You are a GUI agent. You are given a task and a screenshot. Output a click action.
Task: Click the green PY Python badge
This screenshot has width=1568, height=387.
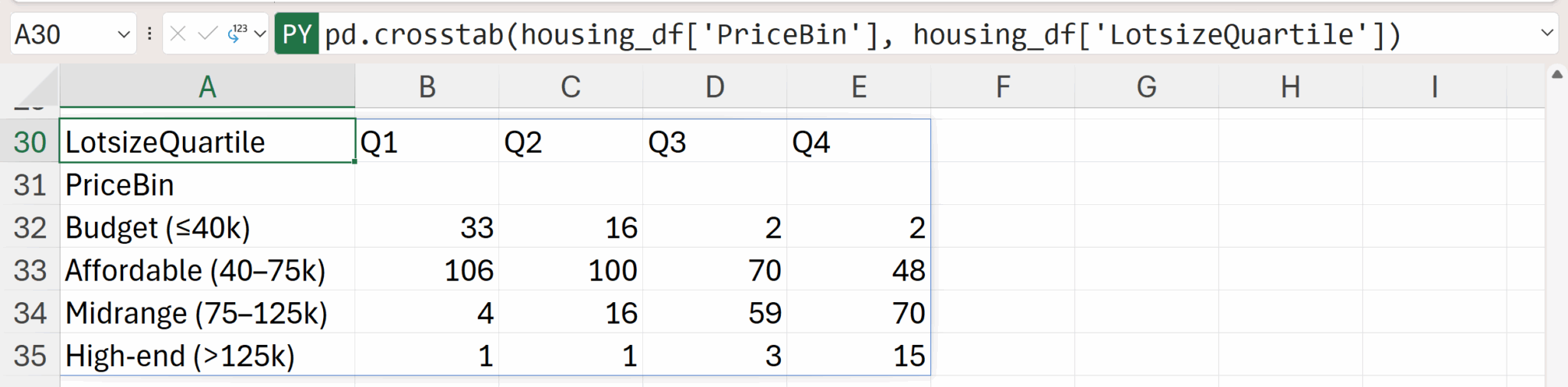point(296,34)
